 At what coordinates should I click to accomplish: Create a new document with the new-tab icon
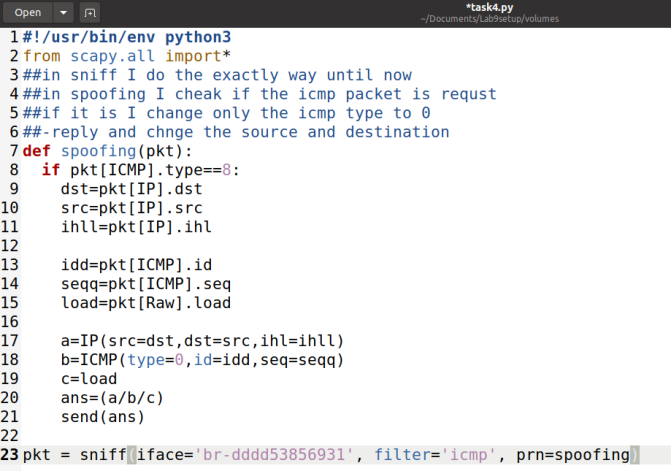(x=90, y=12)
